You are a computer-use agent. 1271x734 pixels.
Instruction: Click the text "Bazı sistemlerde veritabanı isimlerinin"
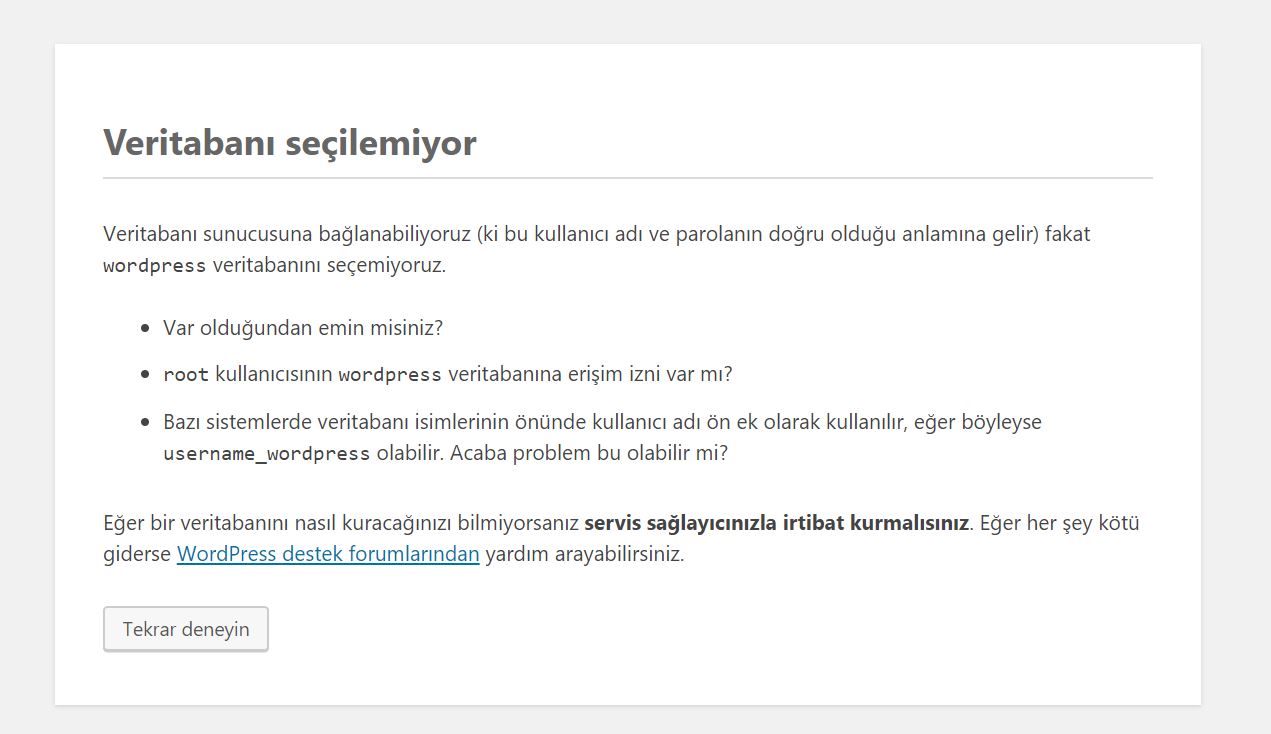(351, 422)
